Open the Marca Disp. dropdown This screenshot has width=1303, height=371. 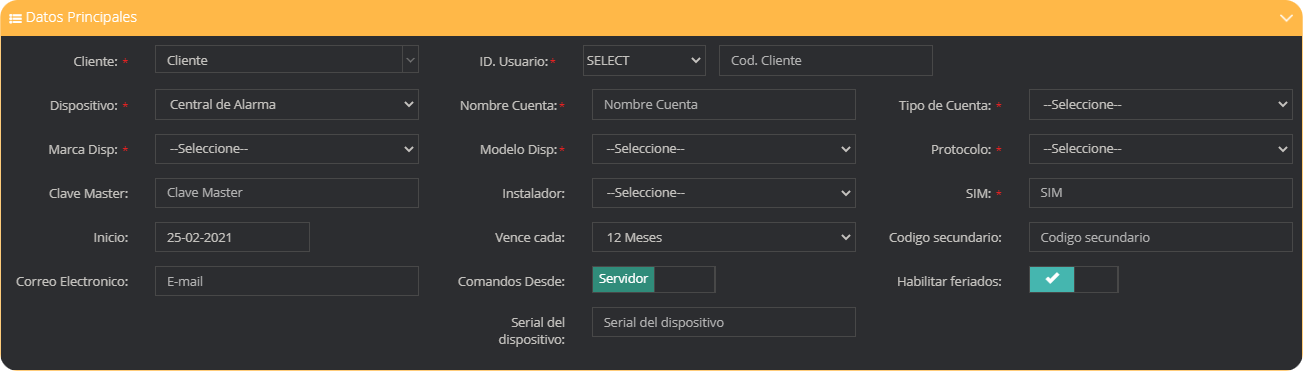pos(287,148)
